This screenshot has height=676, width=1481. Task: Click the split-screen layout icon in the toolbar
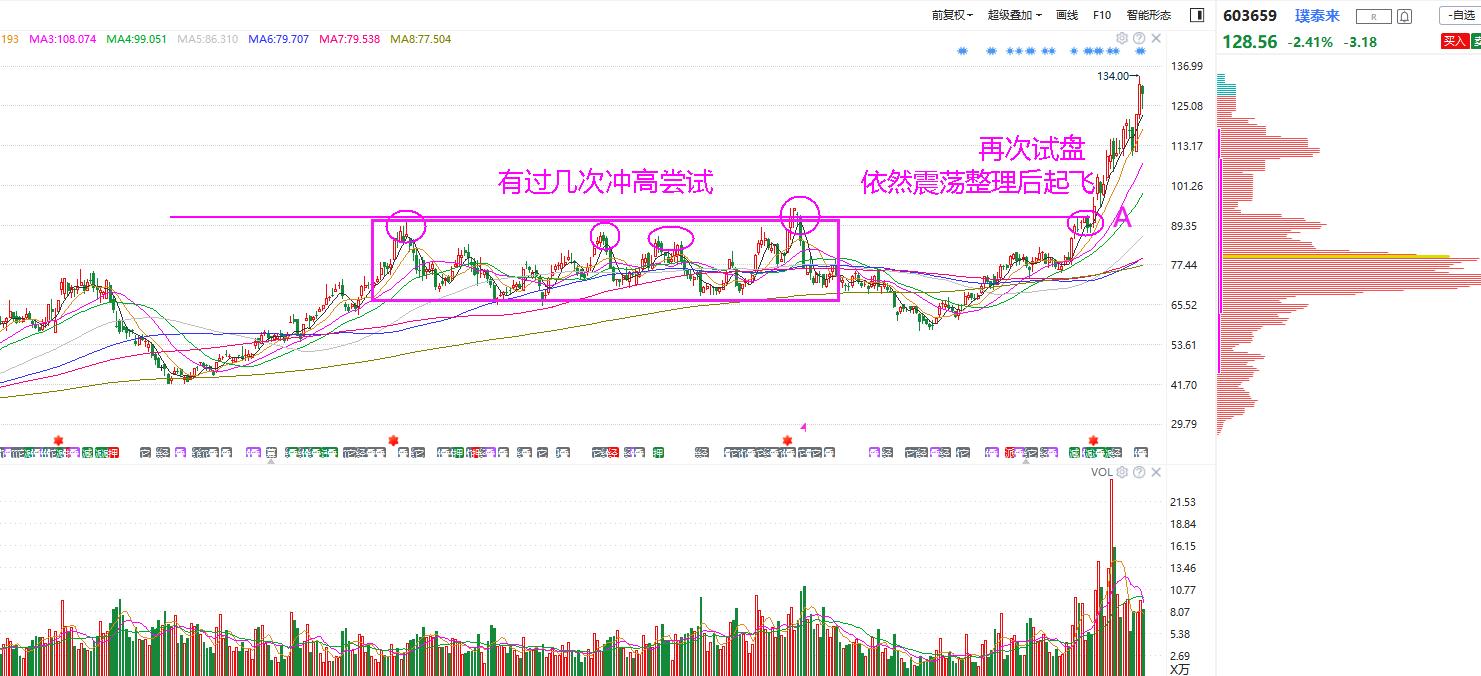point(1195,15)
